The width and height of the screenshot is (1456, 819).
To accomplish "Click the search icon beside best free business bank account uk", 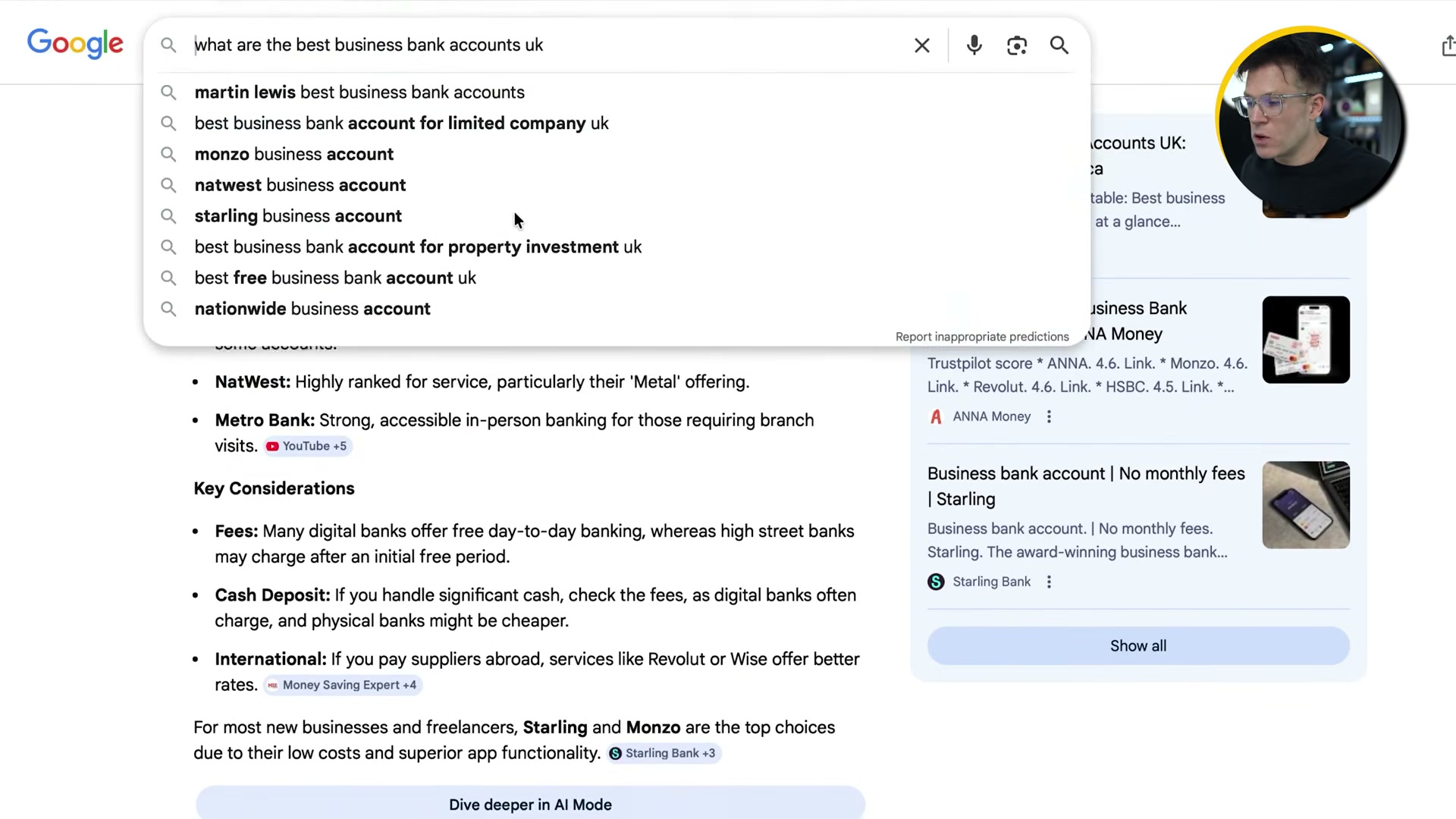I will click(168, 278).
